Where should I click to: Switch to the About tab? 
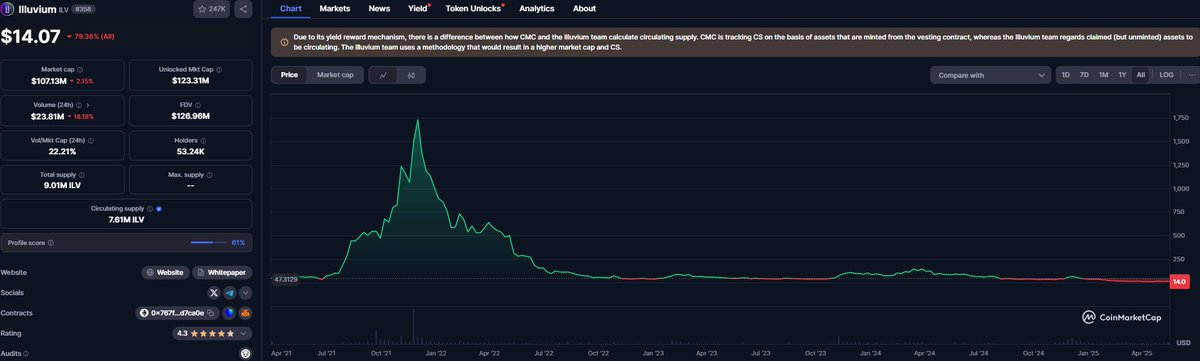[584, 8]
